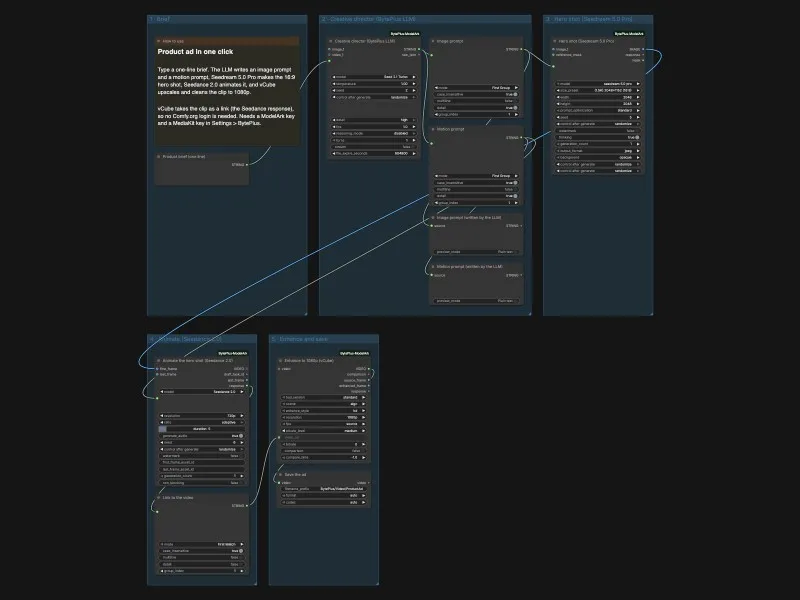Select the 4 · Animate group title

click(186, 339)
